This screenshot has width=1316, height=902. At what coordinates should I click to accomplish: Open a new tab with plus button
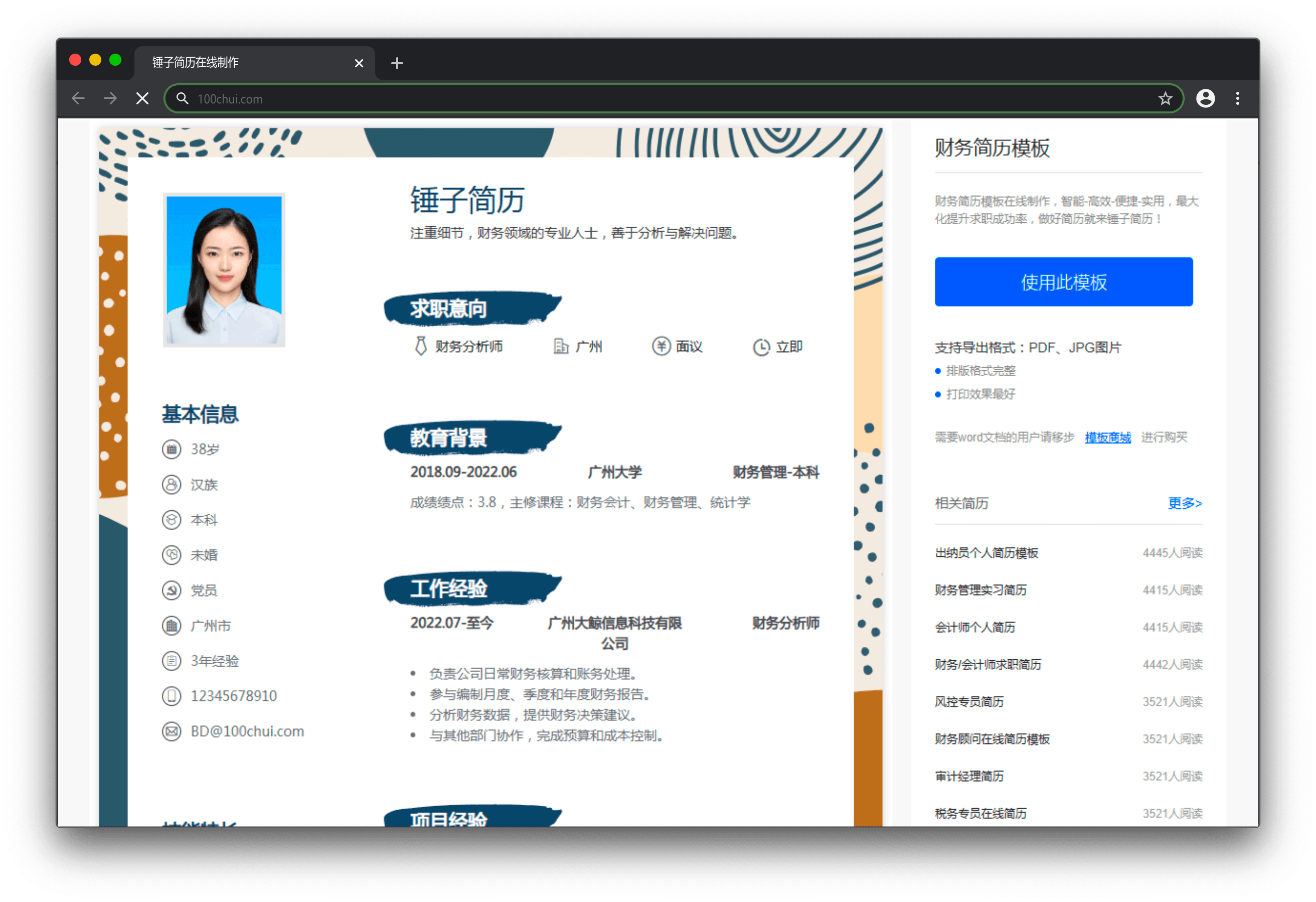pyautogui.click(x=397, y=63)
